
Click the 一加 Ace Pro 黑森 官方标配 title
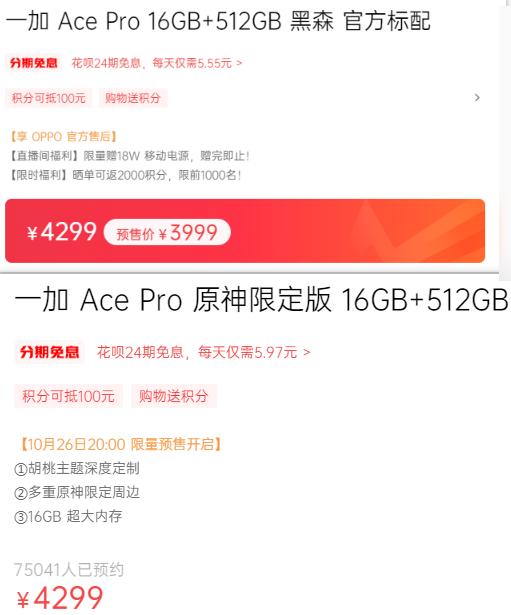(218, 21)
